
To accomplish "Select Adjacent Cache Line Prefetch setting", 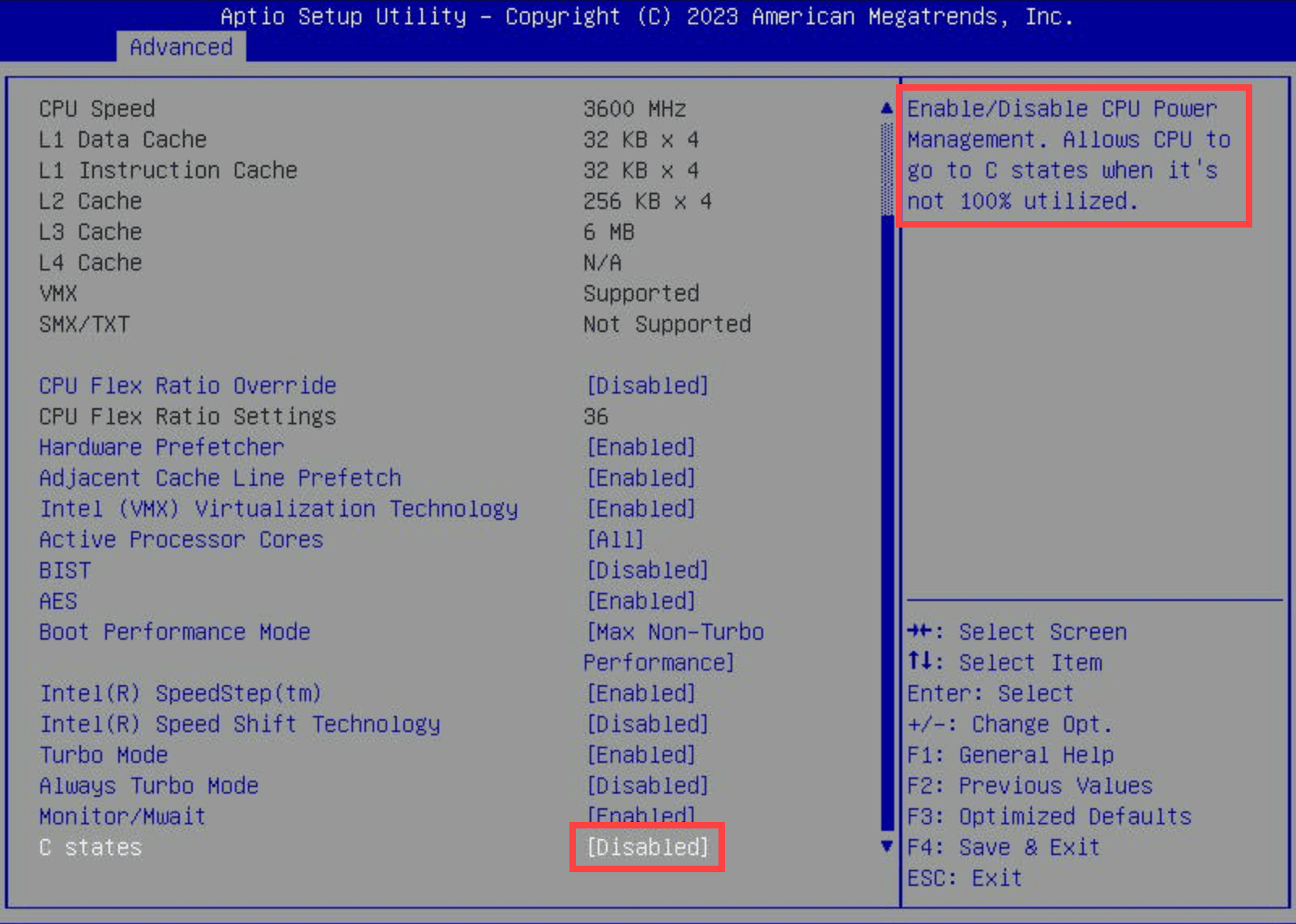I will coord(220,478).
